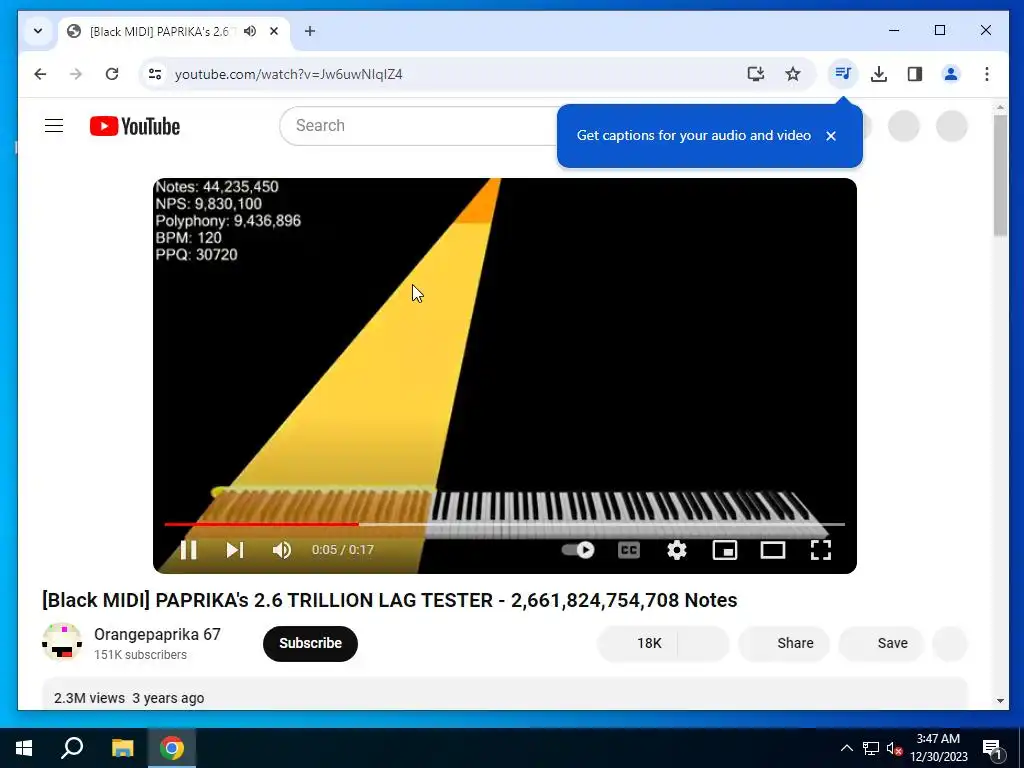Click the scrollbar down arrow
The height and width of the screenshot is (768, 1024).
coord(1000,701)
